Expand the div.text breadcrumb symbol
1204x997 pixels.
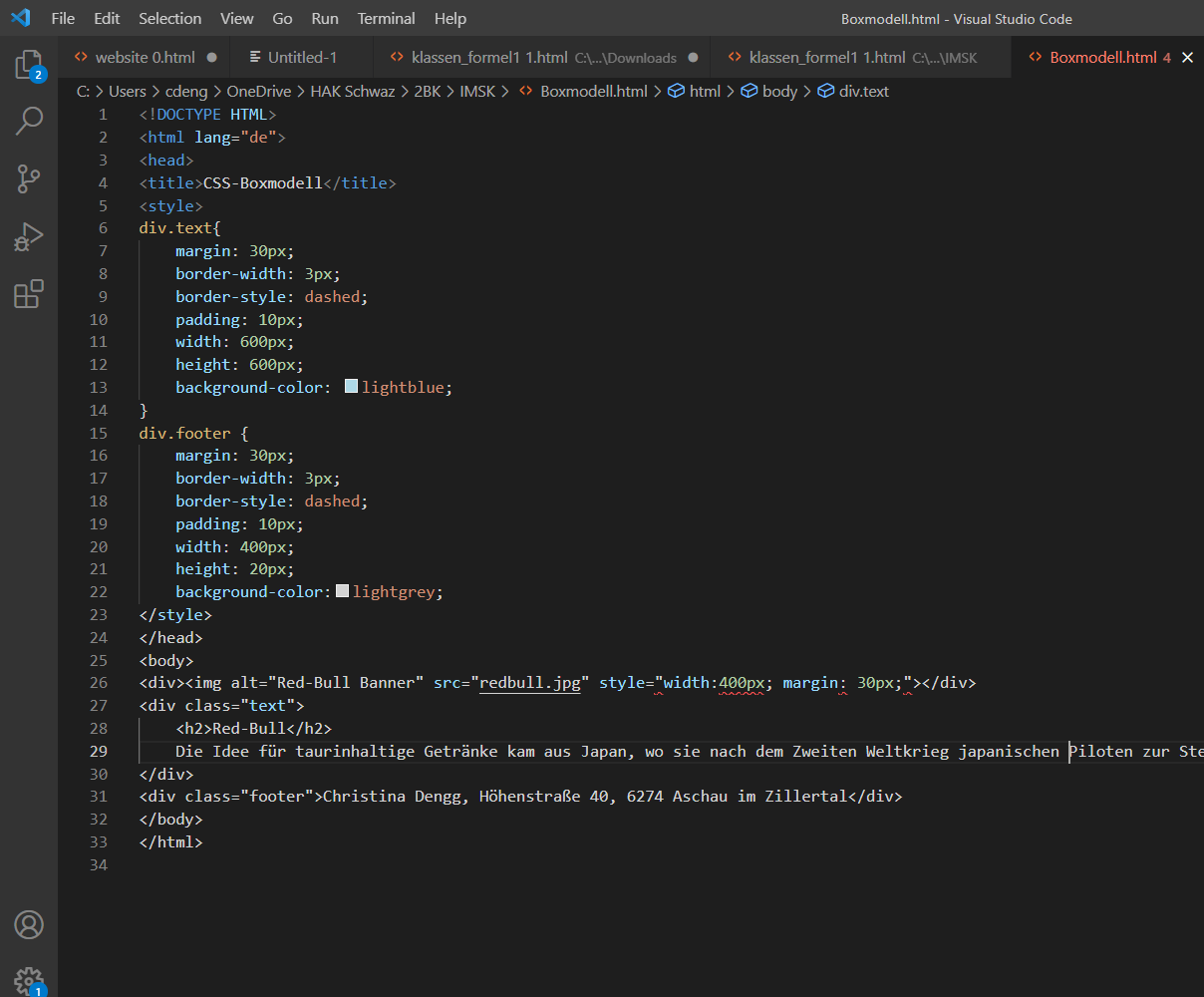click(x=863, y=91)
